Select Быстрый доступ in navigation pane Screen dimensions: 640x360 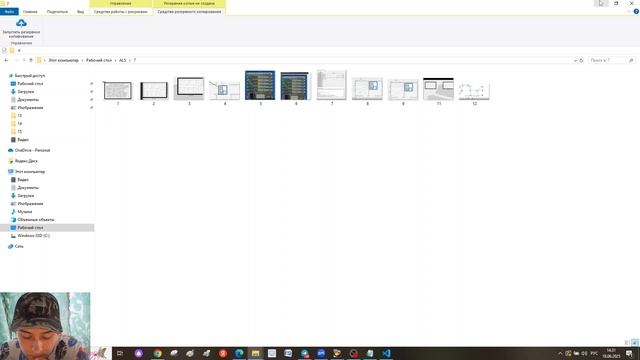(x=30, y=76)
